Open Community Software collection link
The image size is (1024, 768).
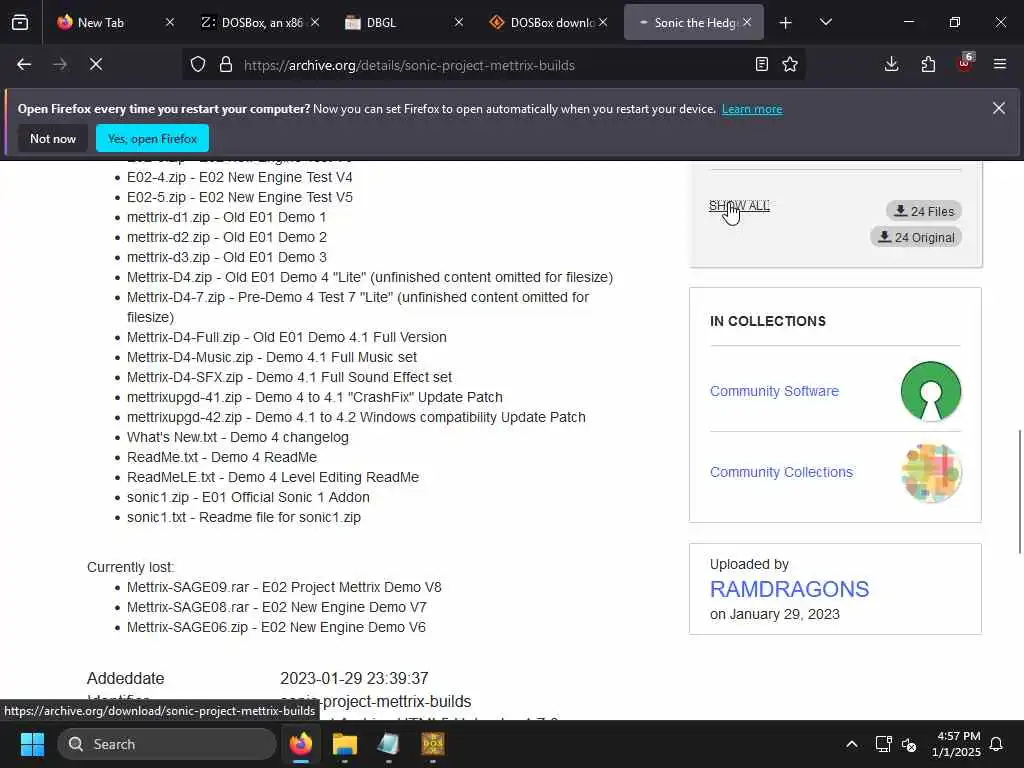pyautogui.click(x=775, y=391)
